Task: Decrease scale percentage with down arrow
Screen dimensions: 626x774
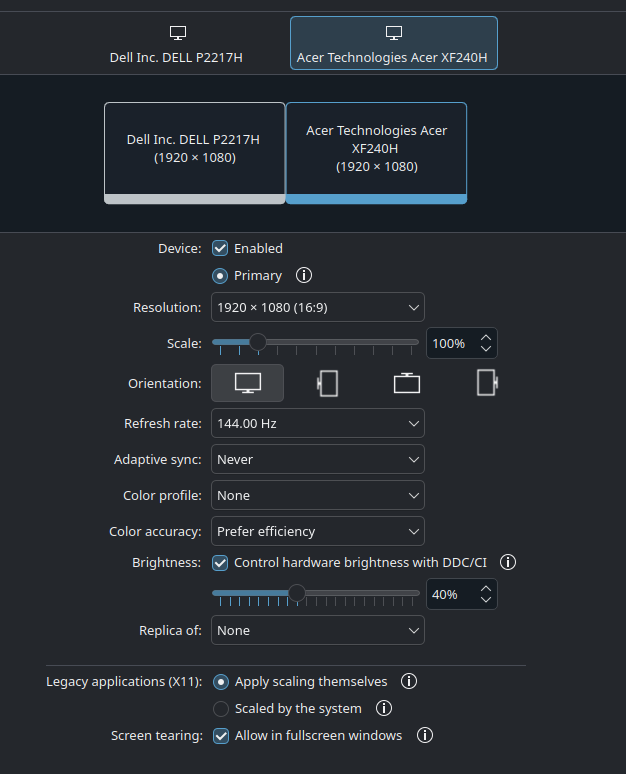Action: tap(486, 348)
